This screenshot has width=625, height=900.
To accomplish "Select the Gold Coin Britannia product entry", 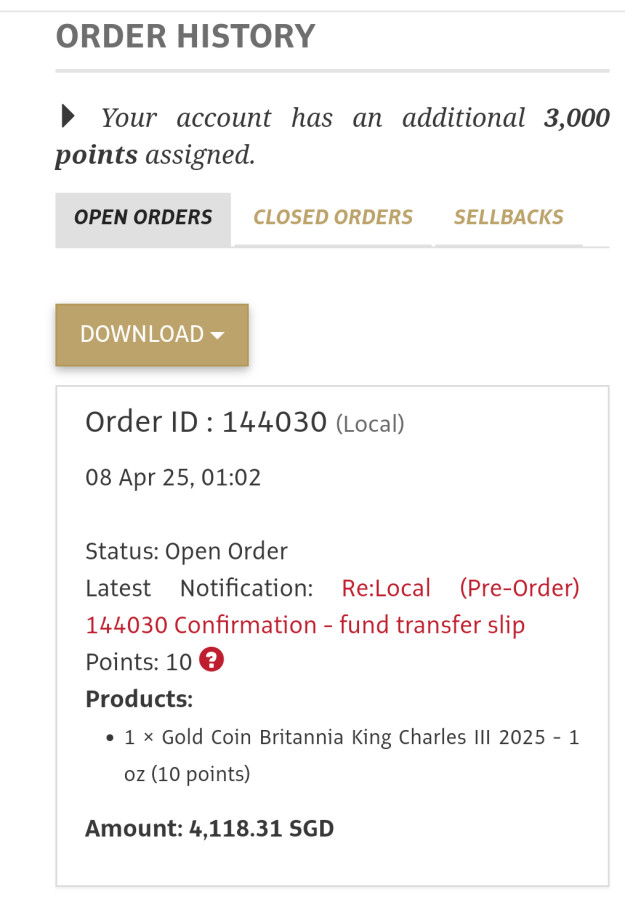I will (x=352, y=738).
